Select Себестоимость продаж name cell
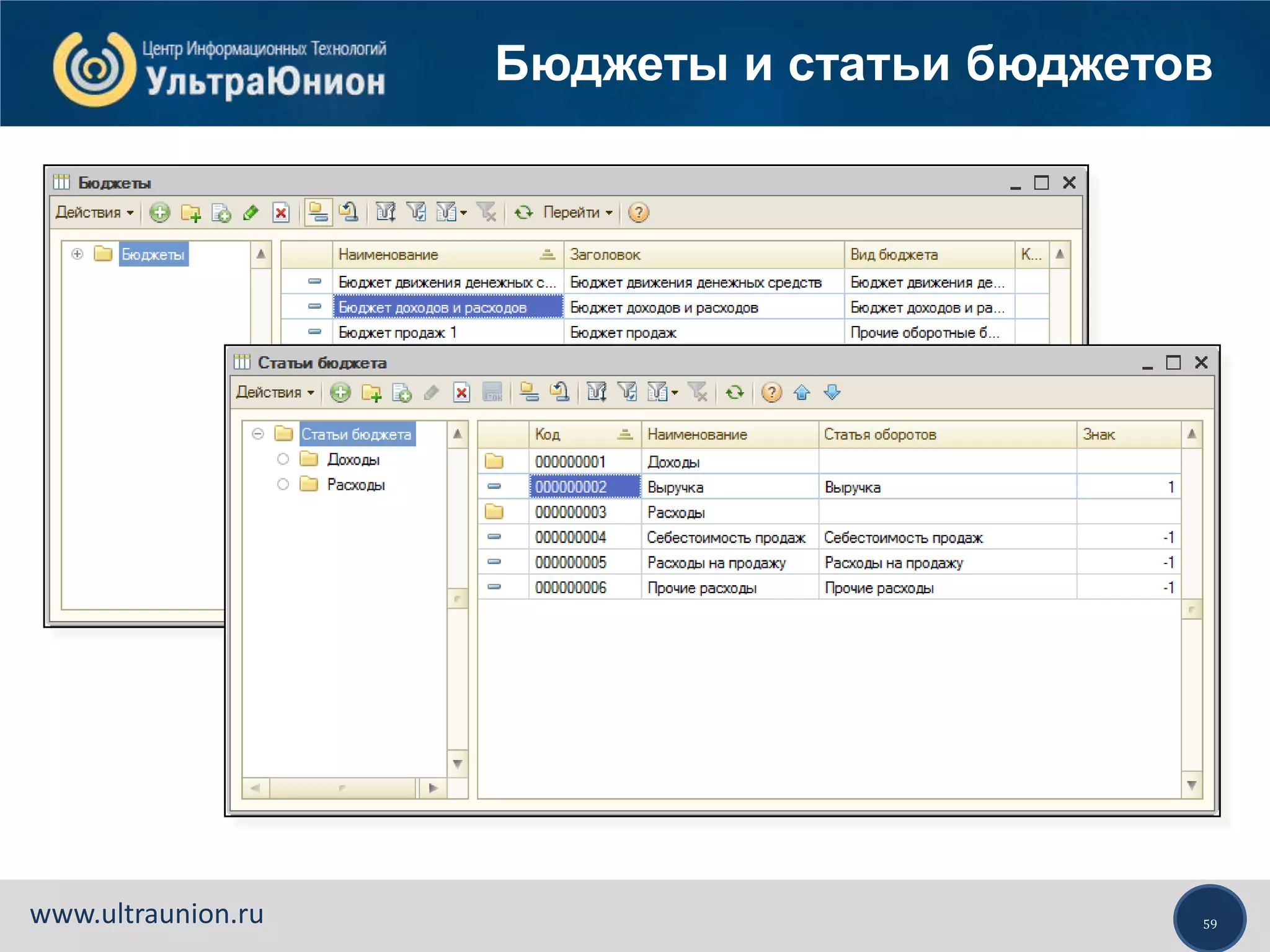 pyautogui.click(x=729, y=537)
